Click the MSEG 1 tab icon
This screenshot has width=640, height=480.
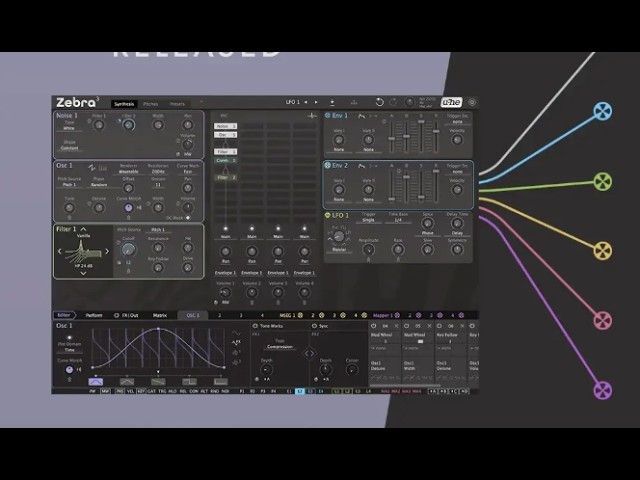pyautogui.click(x=300, y=315)
